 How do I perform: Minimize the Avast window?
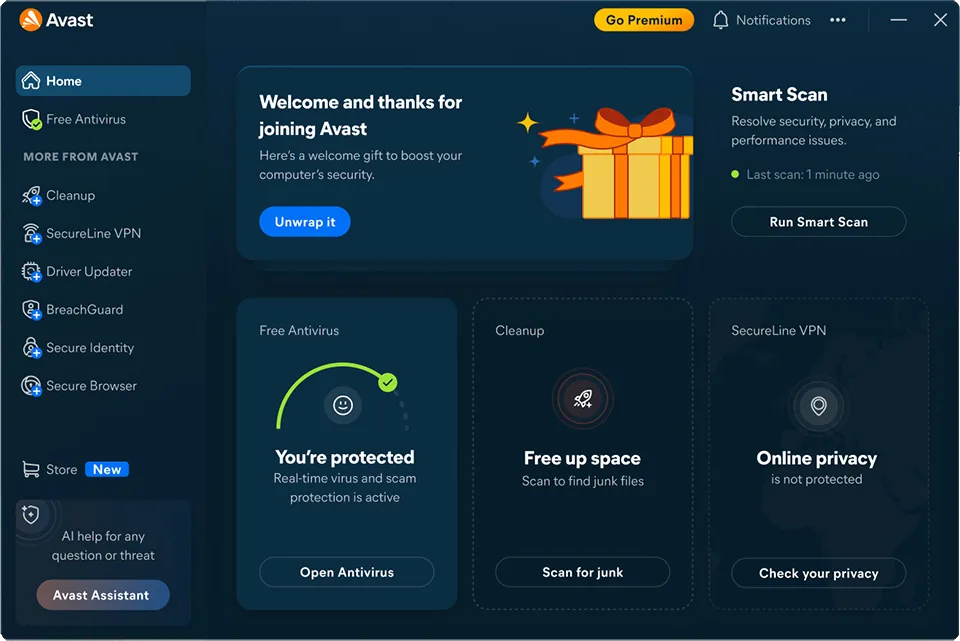click(x=898, y=20)
